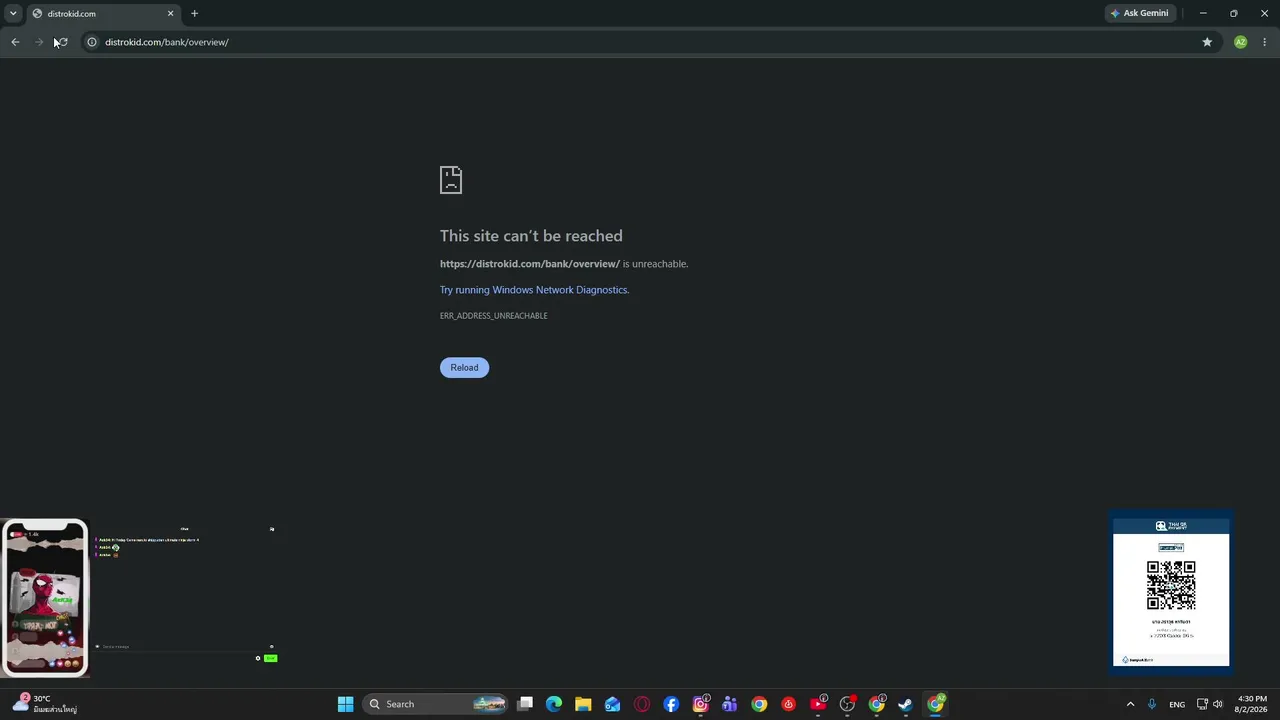Open Task View on the taskbar
The image size is (1280, 720).
[525, 704]
